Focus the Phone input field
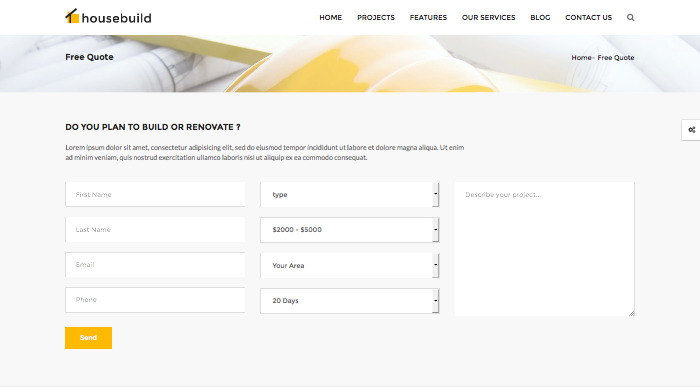700x387 pixels. point(155,300)
